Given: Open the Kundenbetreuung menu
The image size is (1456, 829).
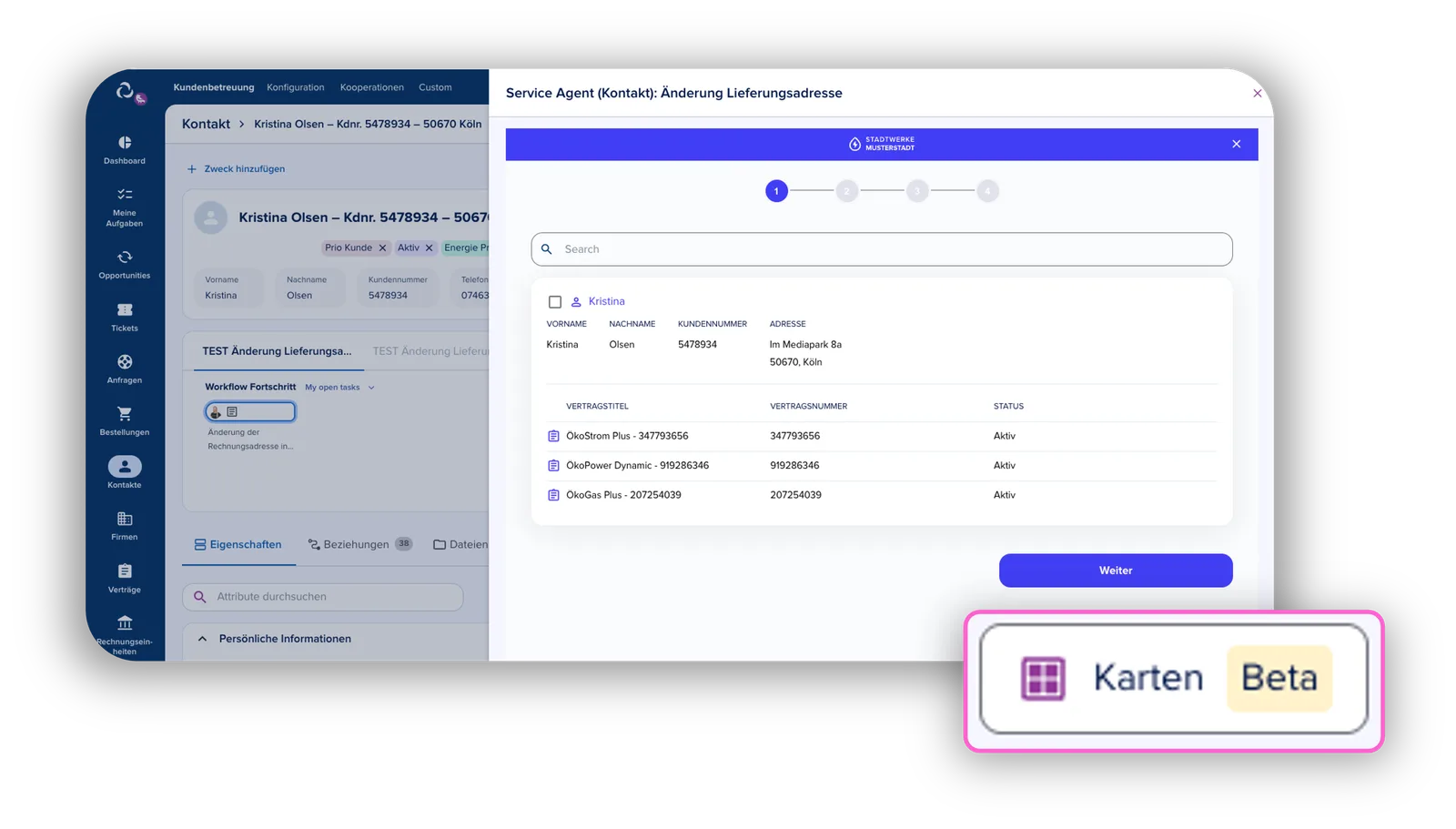Looking at the screenshot, I should pyautogui.click(x=214, y=87).
